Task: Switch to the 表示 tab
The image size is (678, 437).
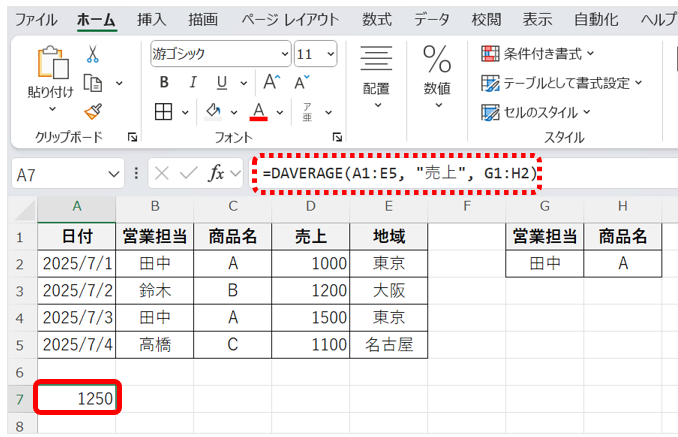Action: point(537,20)
